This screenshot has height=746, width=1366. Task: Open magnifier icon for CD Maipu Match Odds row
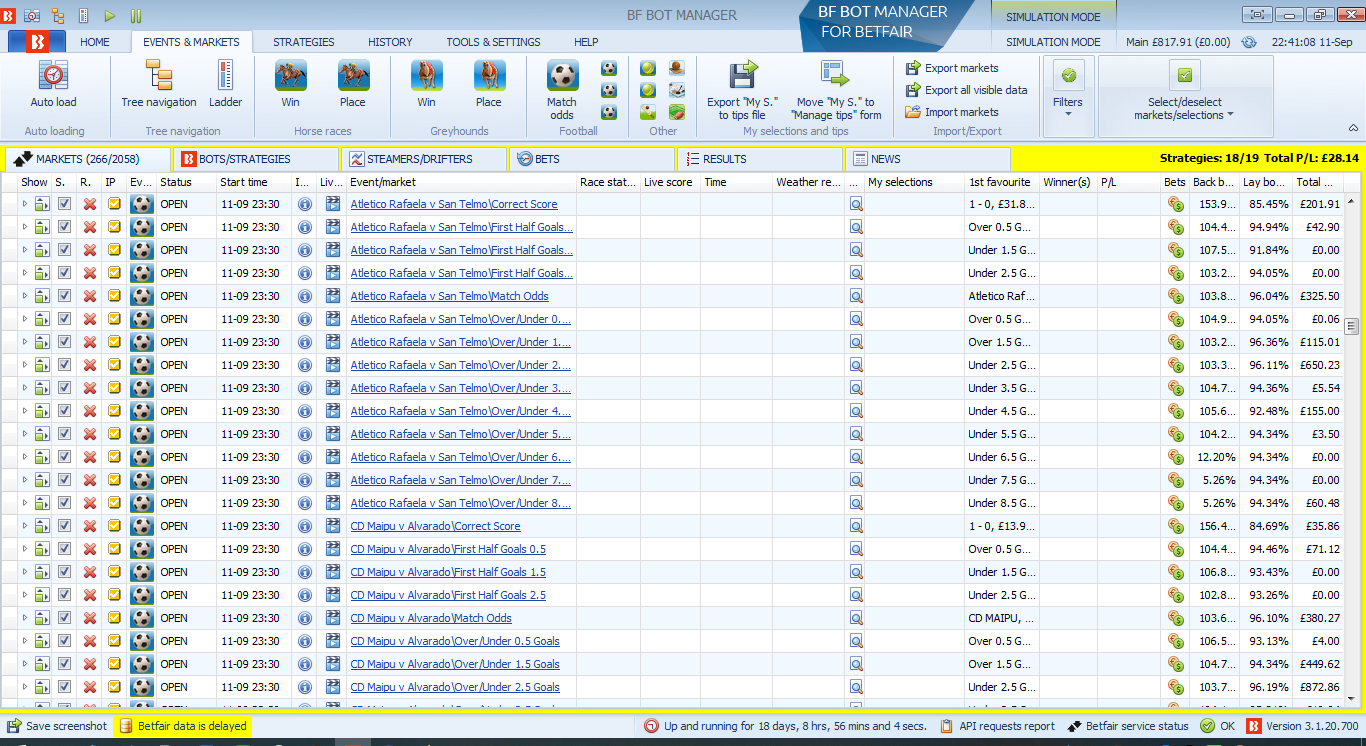click(x=856, y=618)
